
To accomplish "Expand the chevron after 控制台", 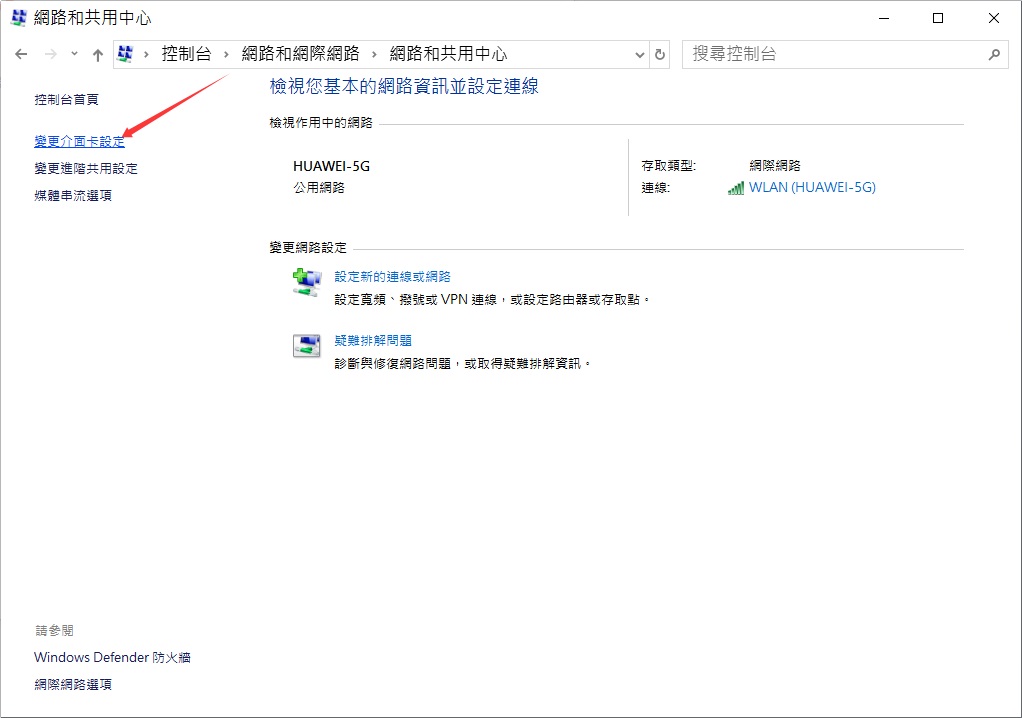I will pos(226,54).
